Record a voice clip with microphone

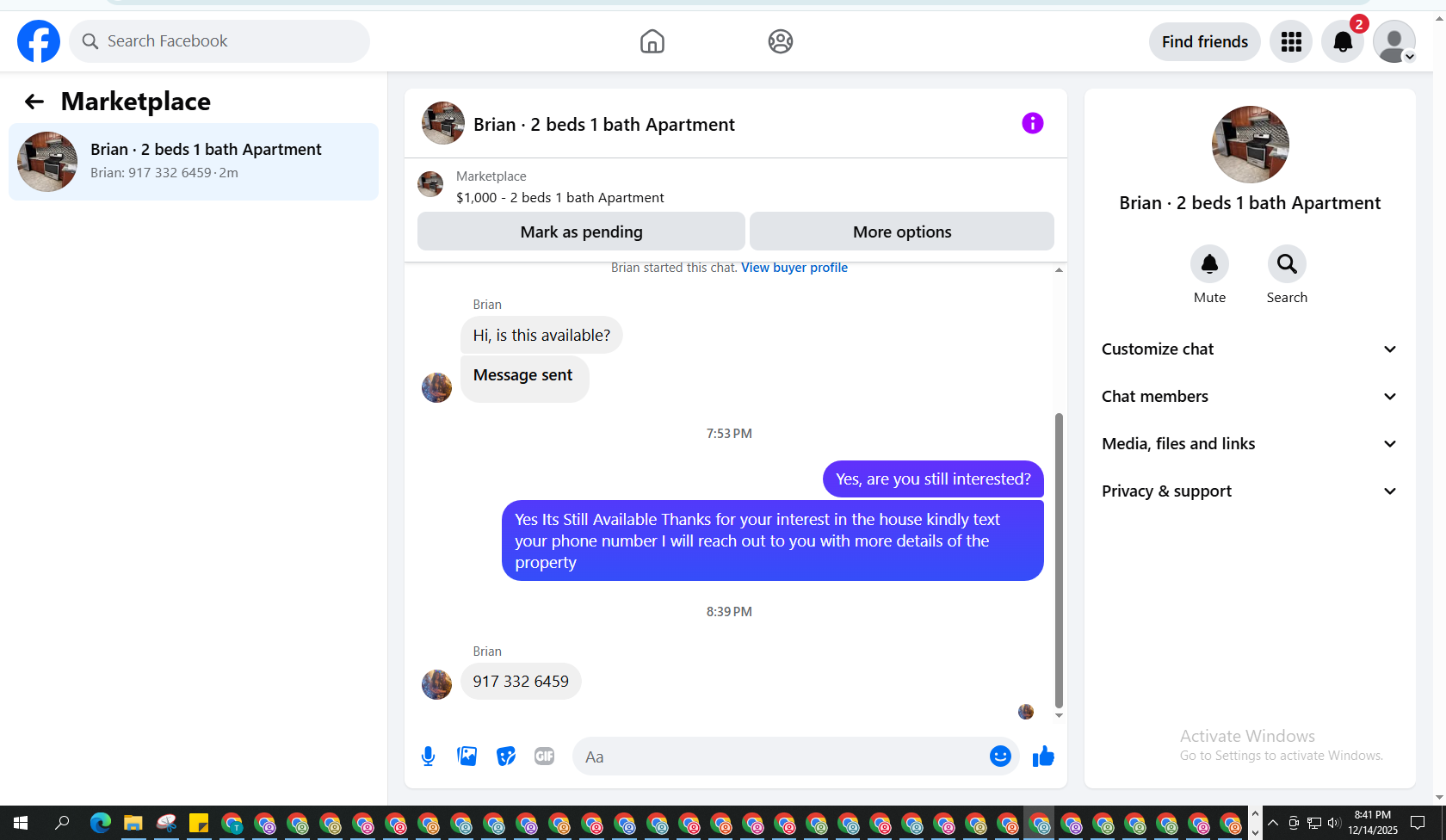coord(429,757)
